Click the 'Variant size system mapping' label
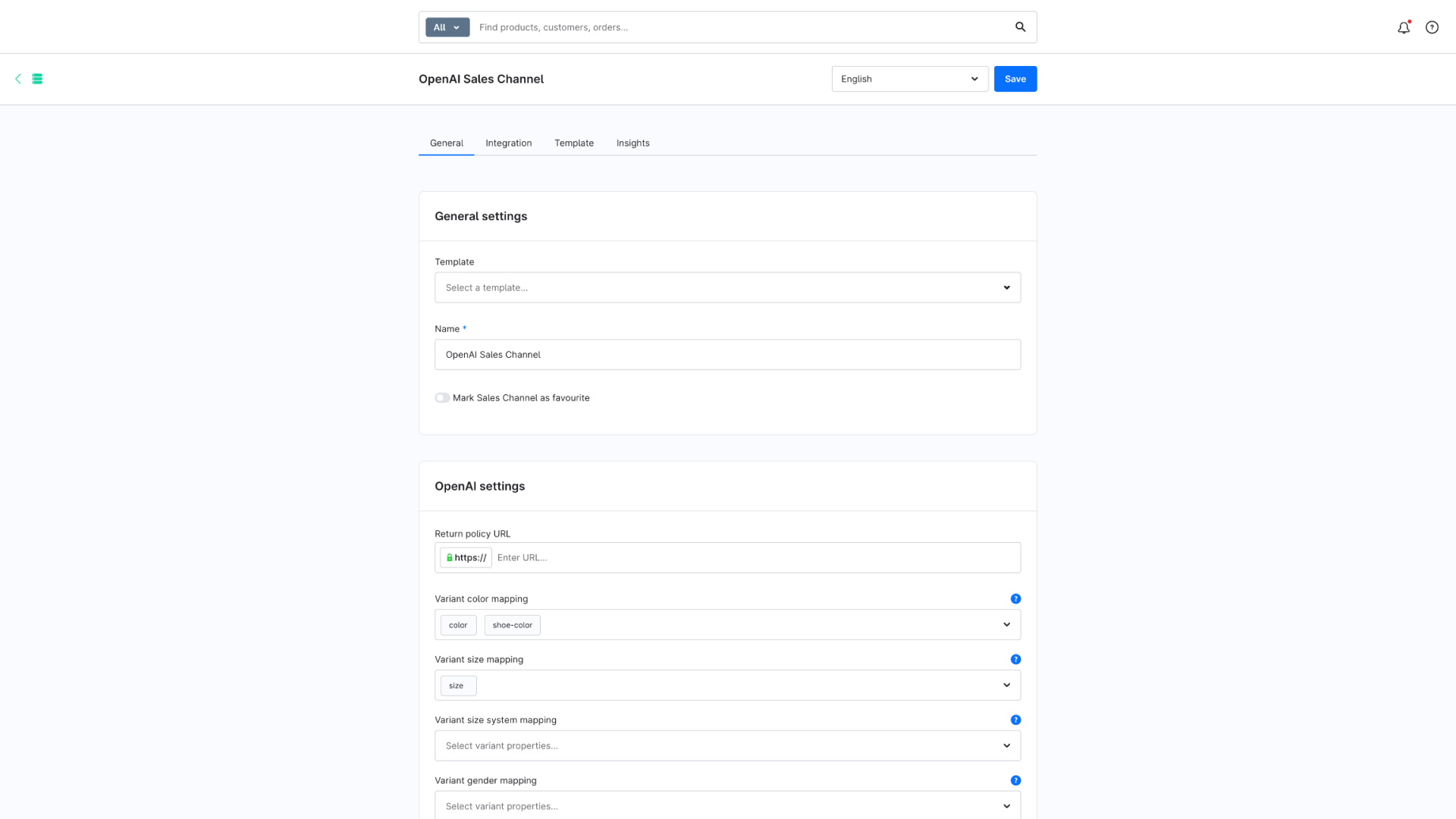The height and width of the screenshot is (819, 1456). [495, 720]
